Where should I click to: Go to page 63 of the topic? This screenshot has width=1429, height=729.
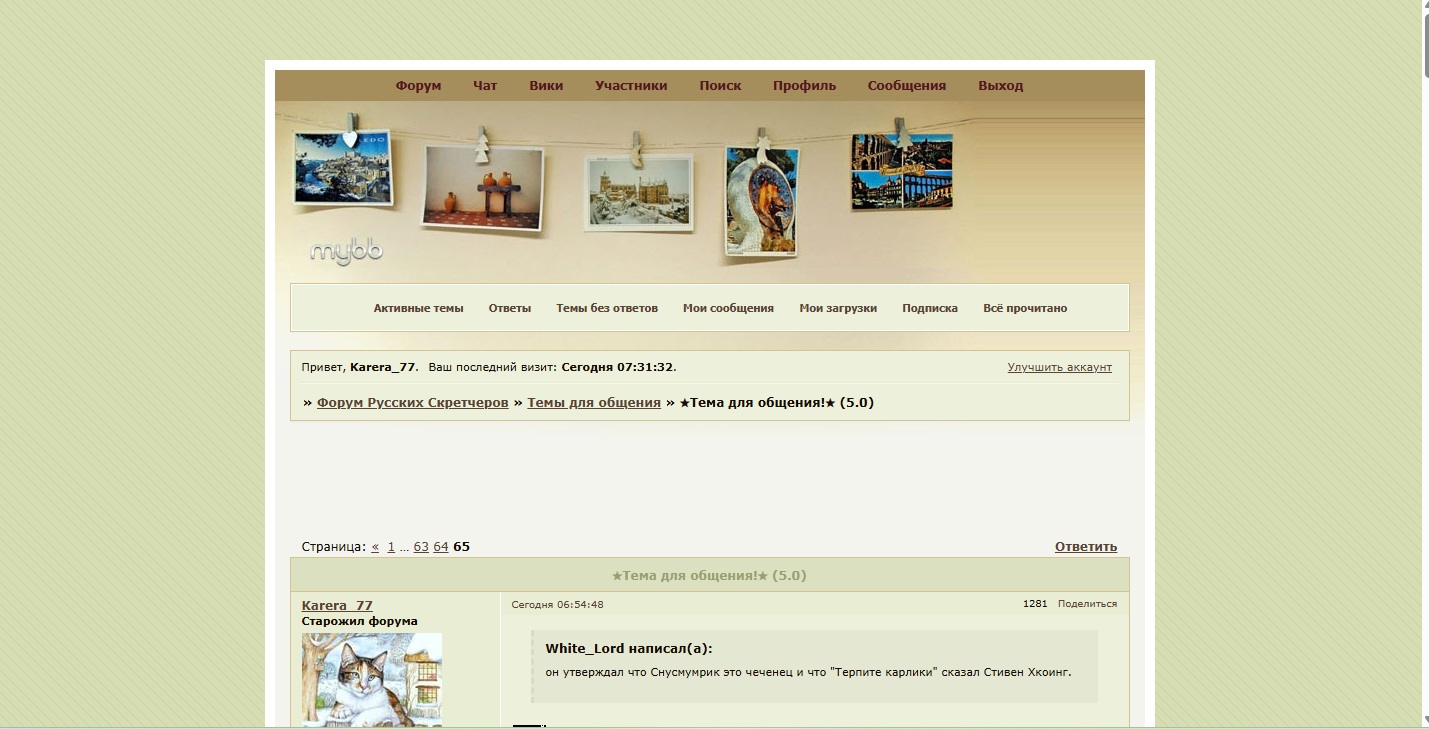(x=421, y=547)
